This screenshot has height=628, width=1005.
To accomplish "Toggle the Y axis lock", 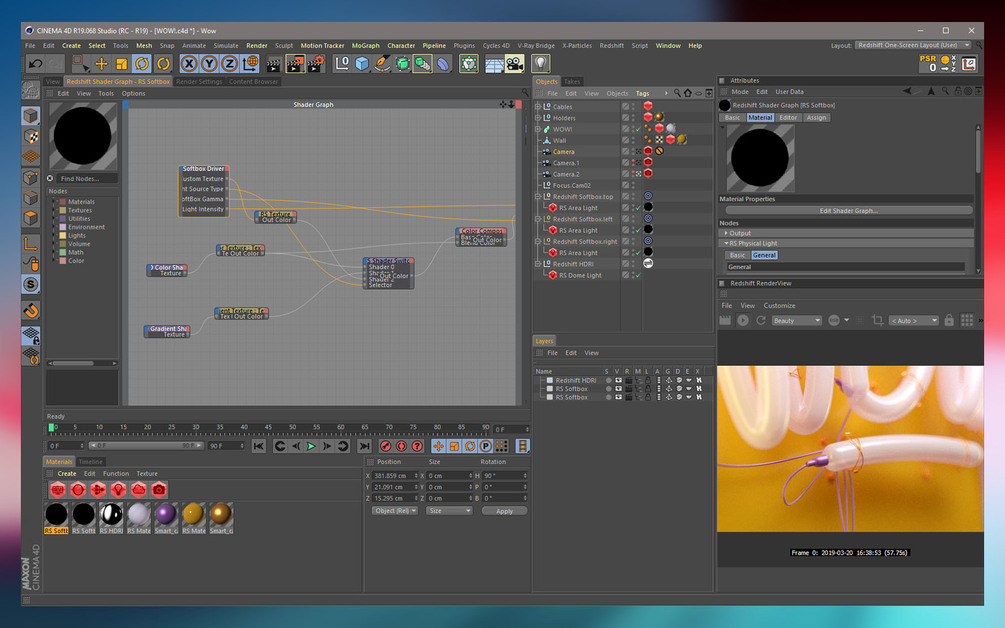I will pyautogui.click(x=209, y=63).
